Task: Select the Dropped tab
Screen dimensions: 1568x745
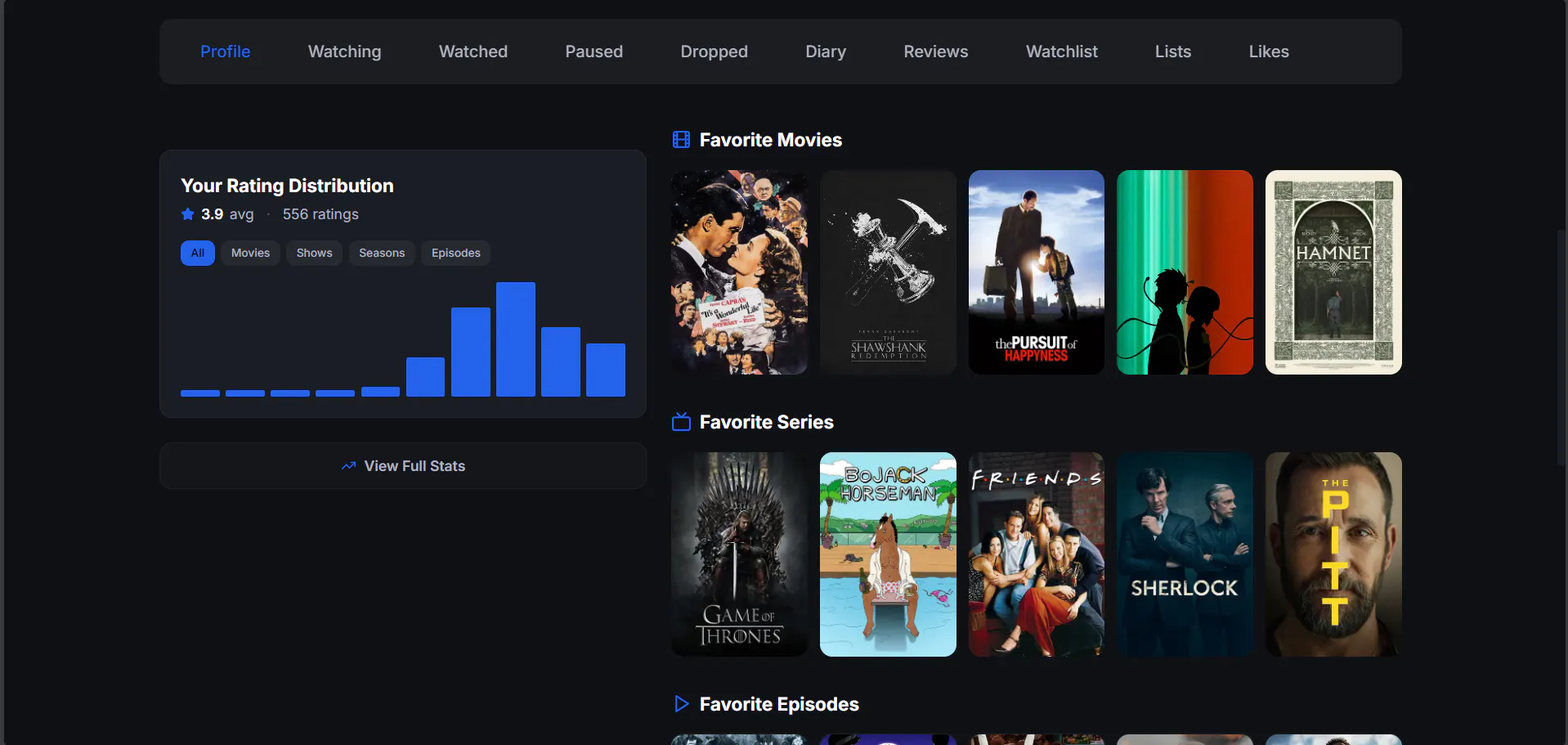Action: tap(714, 52)
